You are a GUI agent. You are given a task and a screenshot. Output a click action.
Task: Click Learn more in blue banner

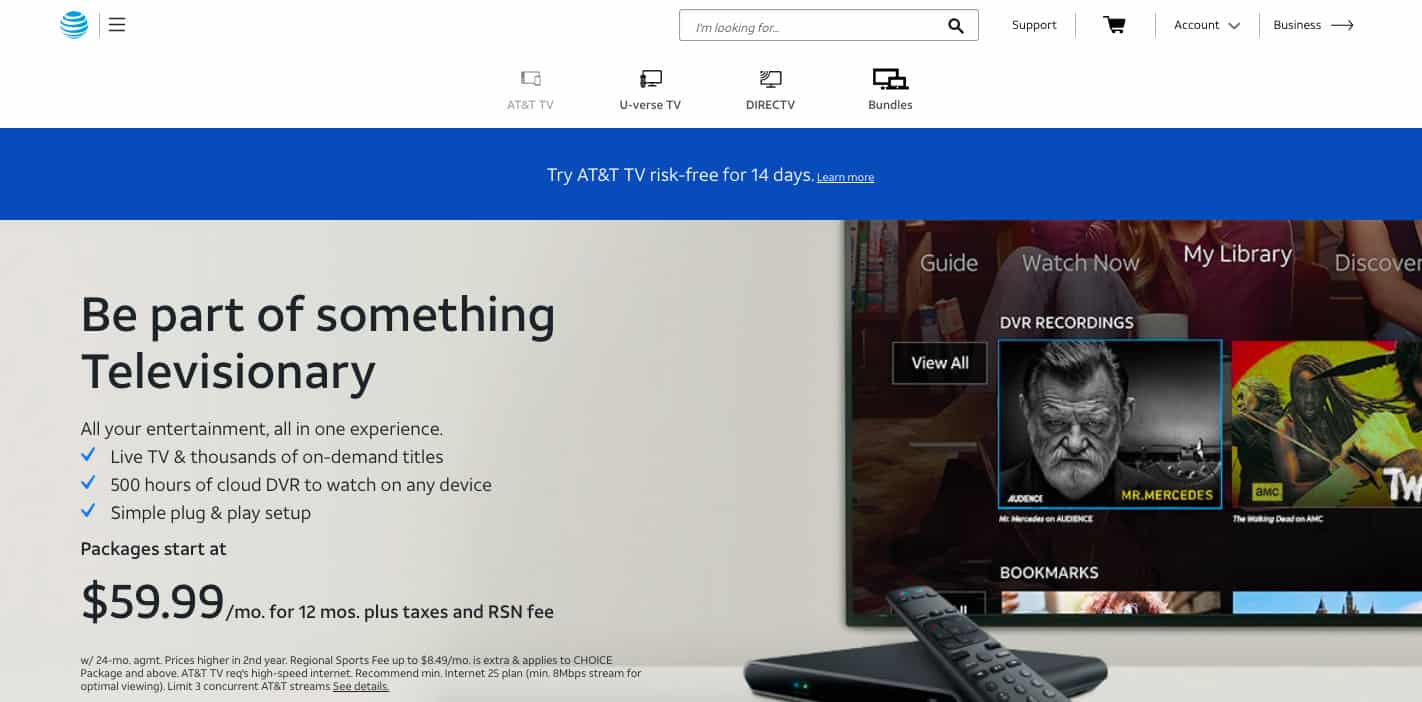845,178
